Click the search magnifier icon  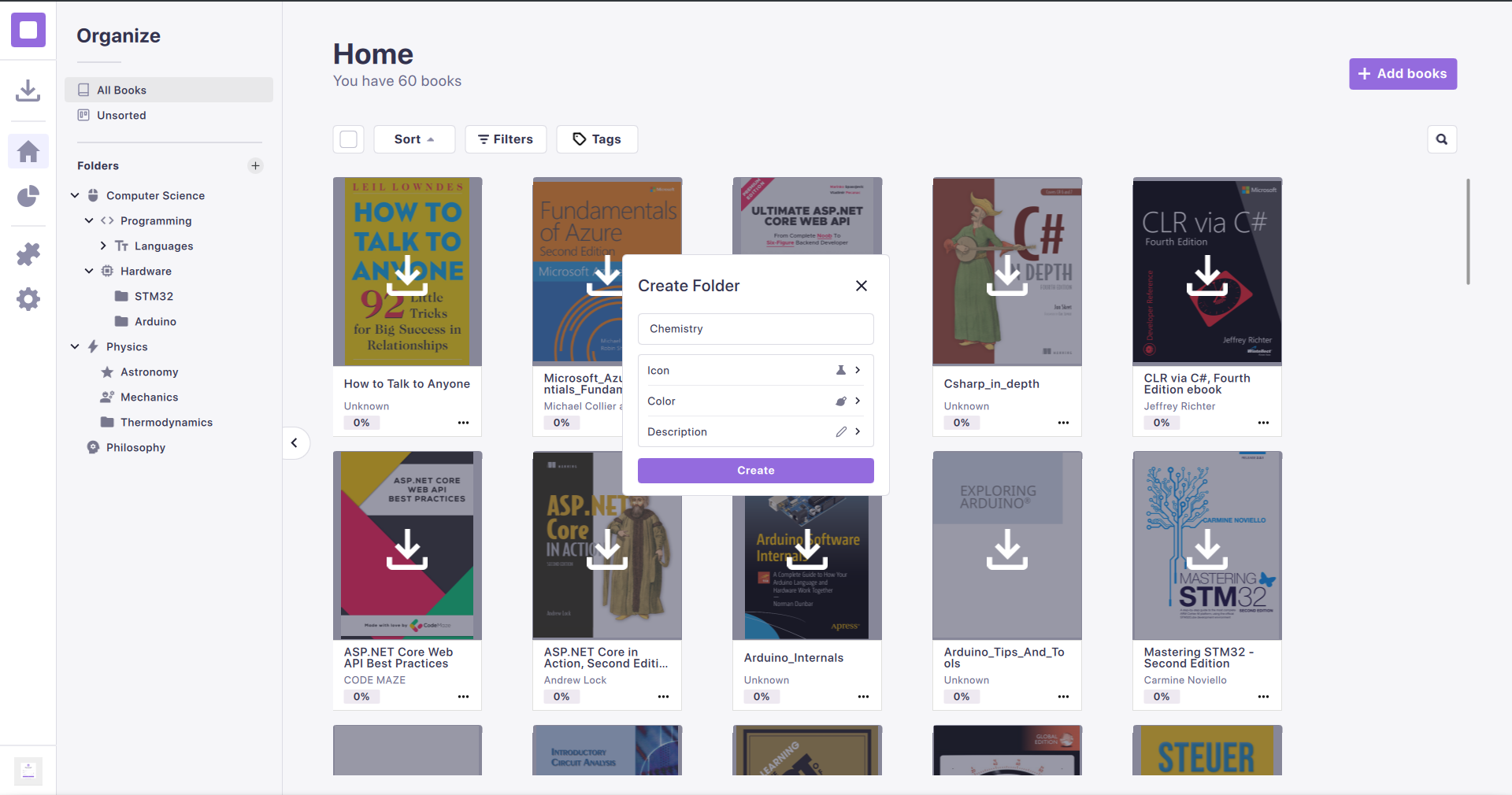tap(1441, 139)
